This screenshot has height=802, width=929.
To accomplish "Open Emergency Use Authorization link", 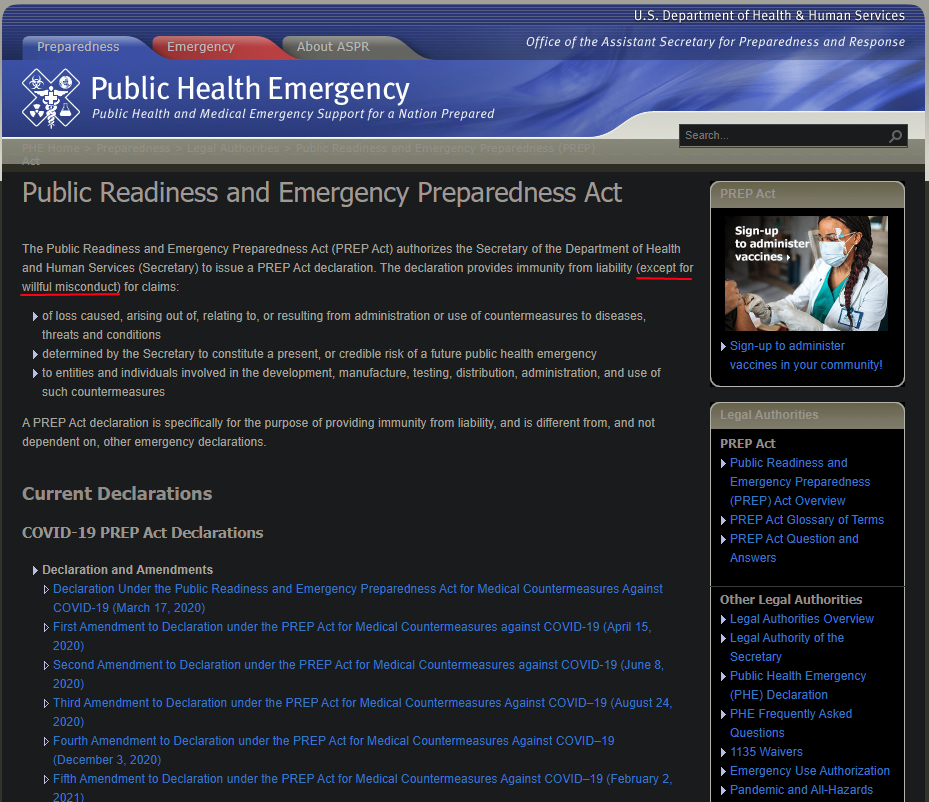I will click(809, 771).
